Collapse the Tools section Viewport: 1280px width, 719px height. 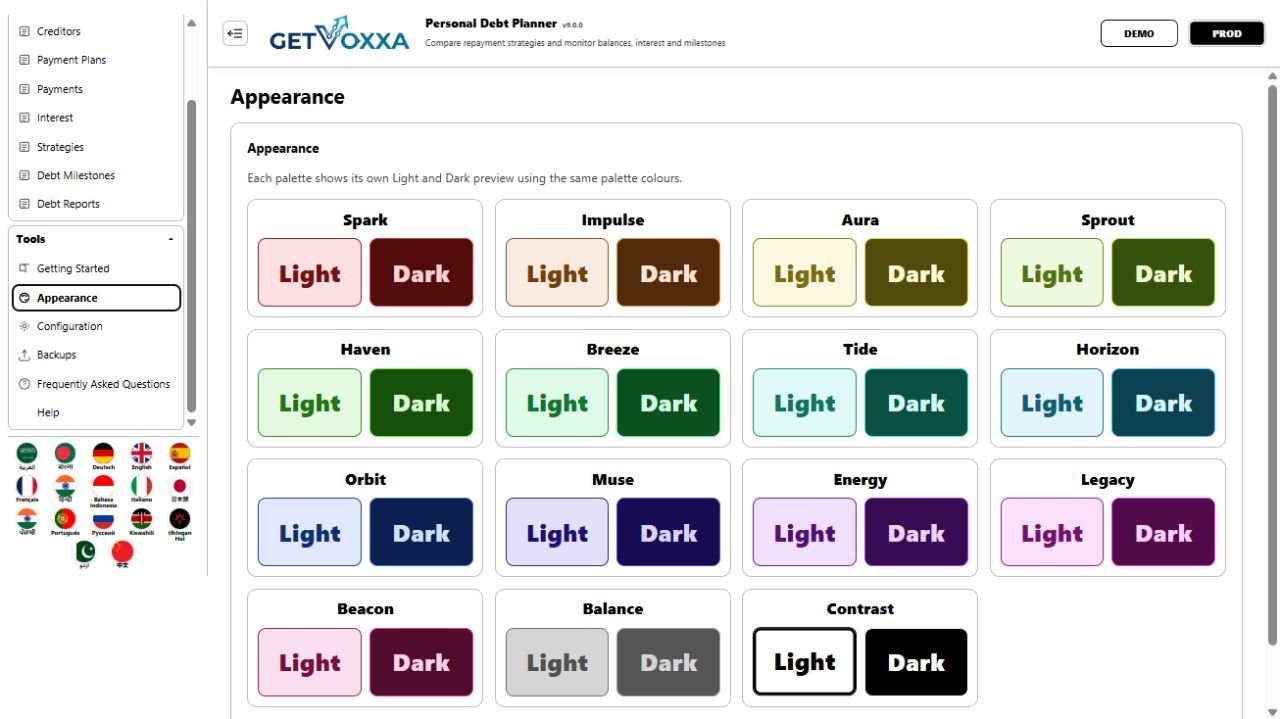pos(170,240)
